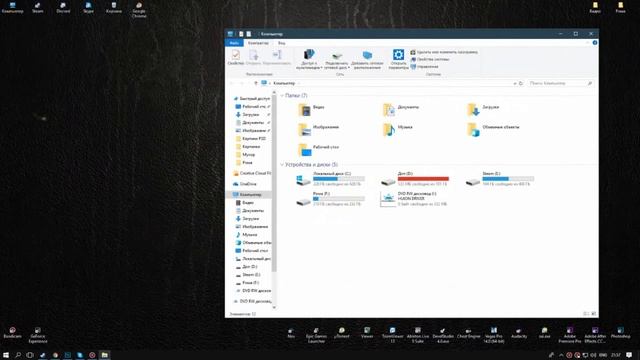The width and height of the screenshot is (640, 360).
Task: Open the Документы folder in the main pane
Action: (x=401, y=109)
